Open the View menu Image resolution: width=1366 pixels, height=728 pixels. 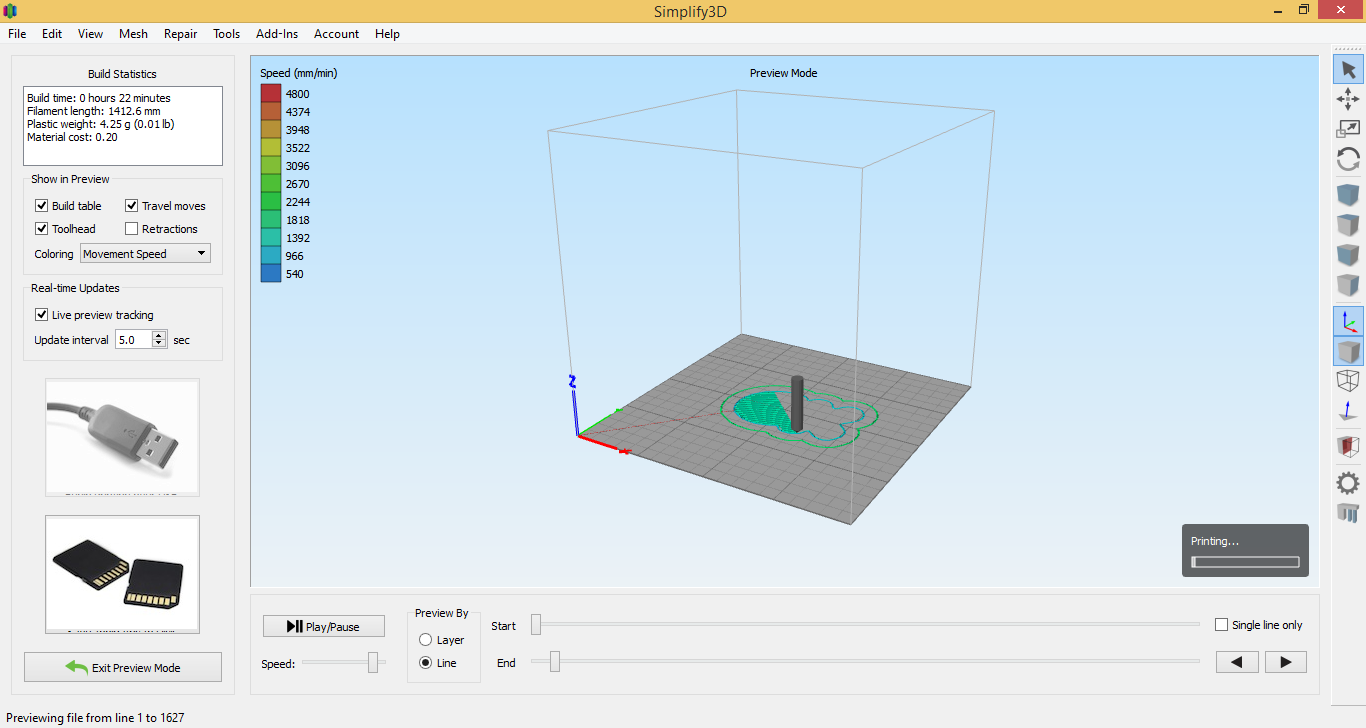click(x=90, y=34)
